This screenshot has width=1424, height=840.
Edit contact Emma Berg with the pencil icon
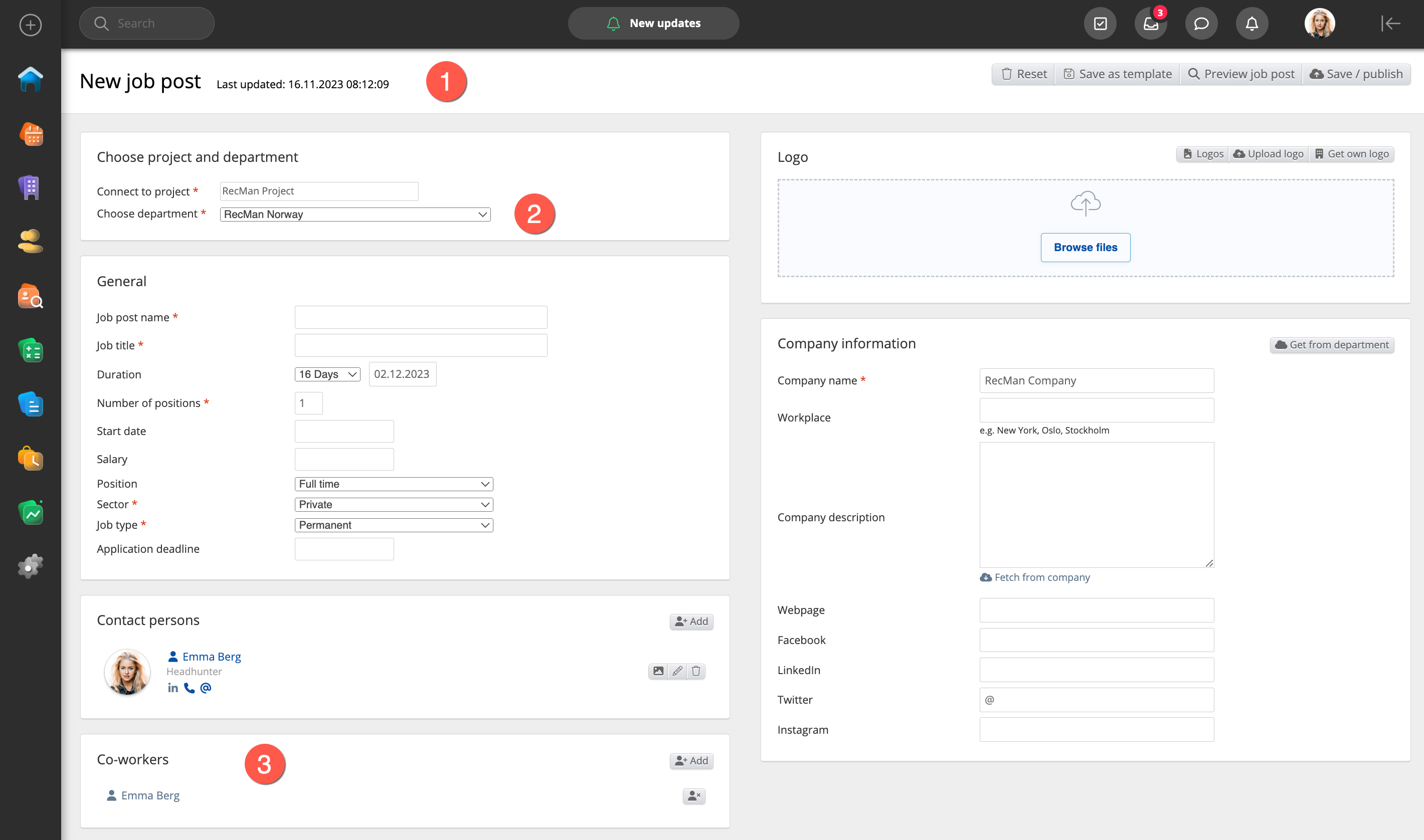pyautogui.click(x=677, y=671)
